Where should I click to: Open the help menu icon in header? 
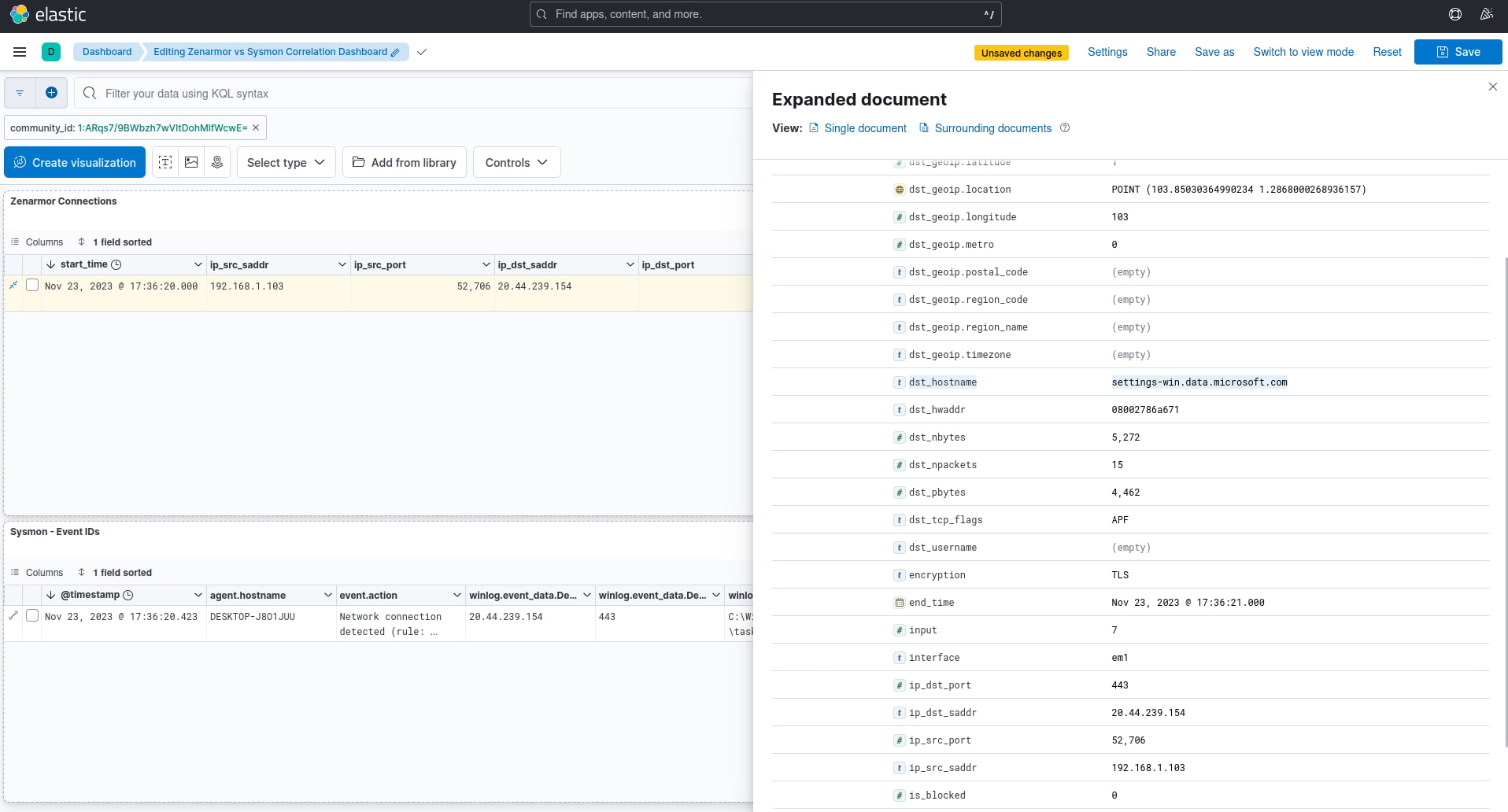click(x=1455, y=14)
